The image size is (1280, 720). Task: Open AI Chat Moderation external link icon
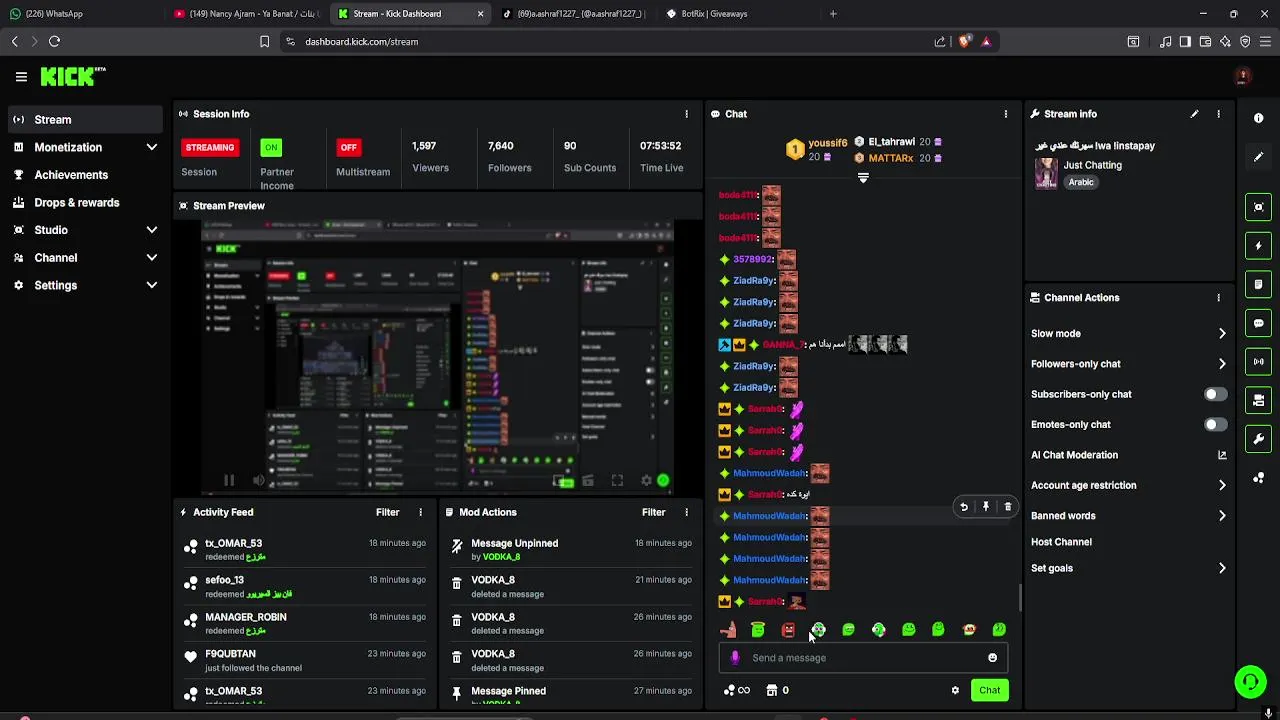pos(1221,455)
